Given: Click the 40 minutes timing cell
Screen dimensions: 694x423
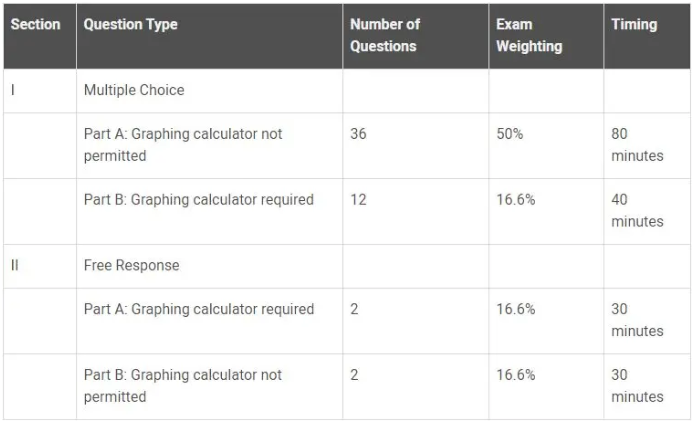Looking at the screenshot, I should point(637,211).
